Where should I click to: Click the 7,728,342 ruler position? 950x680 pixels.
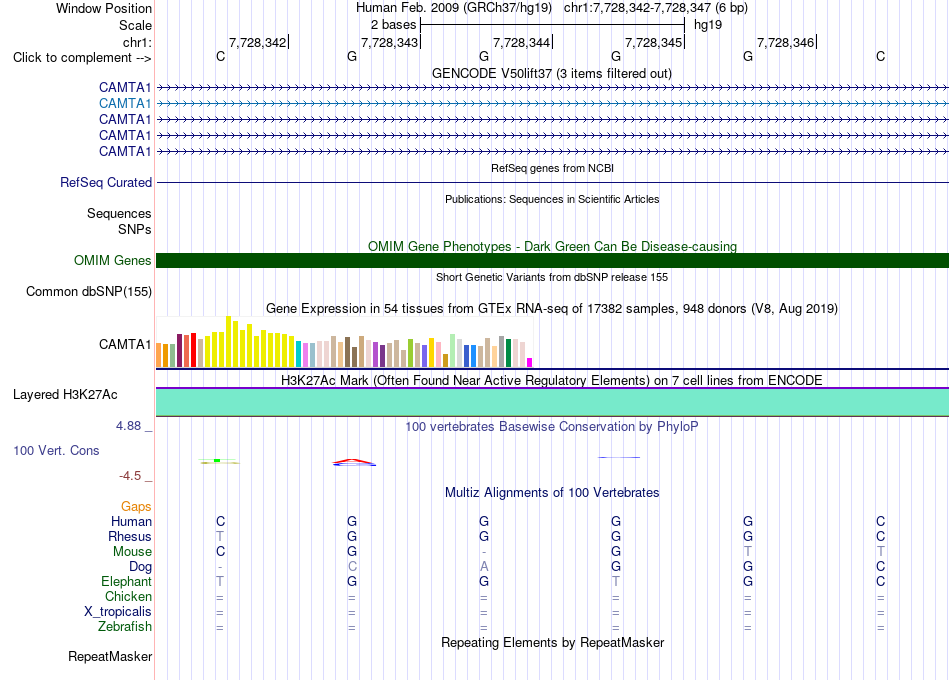[257, 42]
